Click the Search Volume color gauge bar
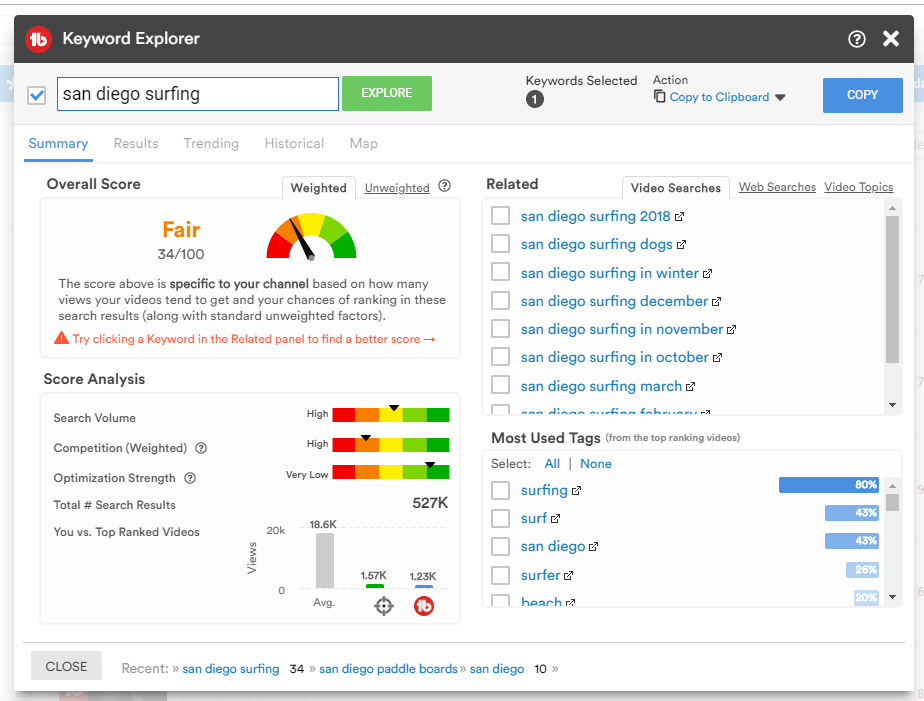The height and width of the screenshot is (701, 924). pos(391,415)
